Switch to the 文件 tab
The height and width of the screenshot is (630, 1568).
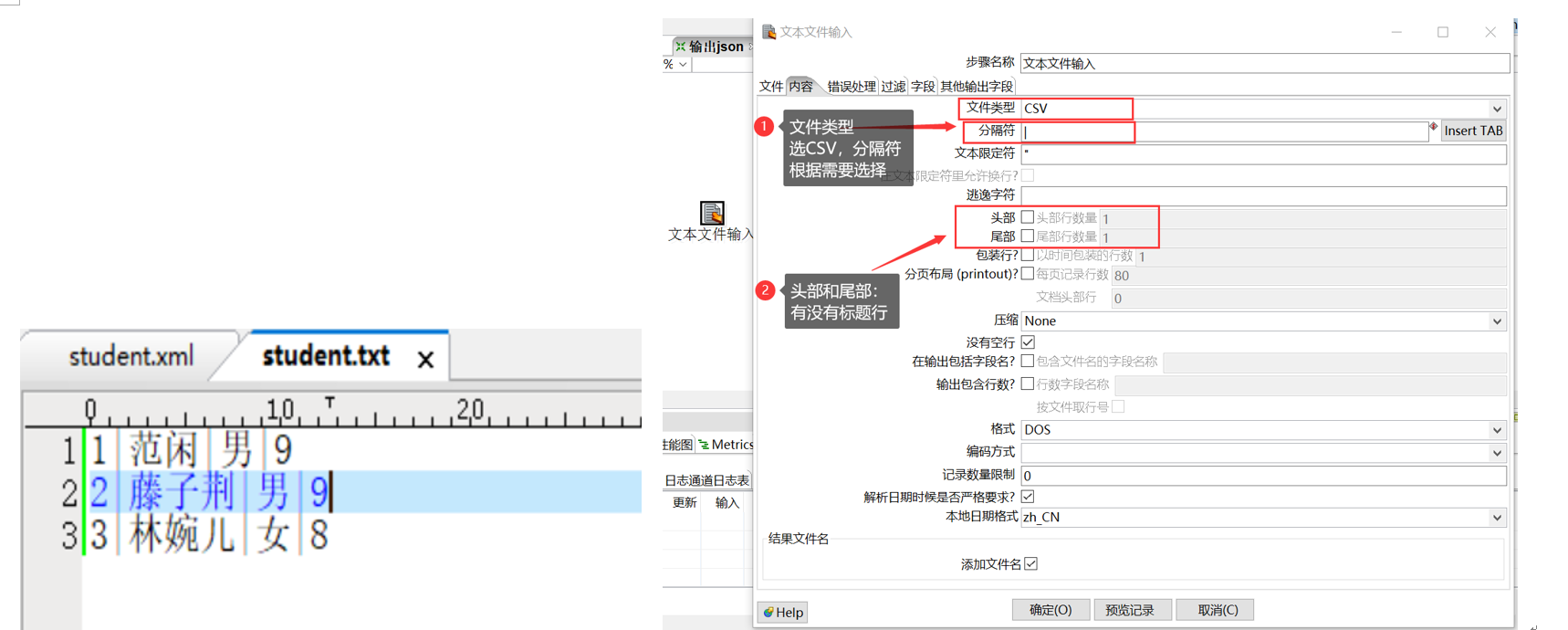pos(771,87)
